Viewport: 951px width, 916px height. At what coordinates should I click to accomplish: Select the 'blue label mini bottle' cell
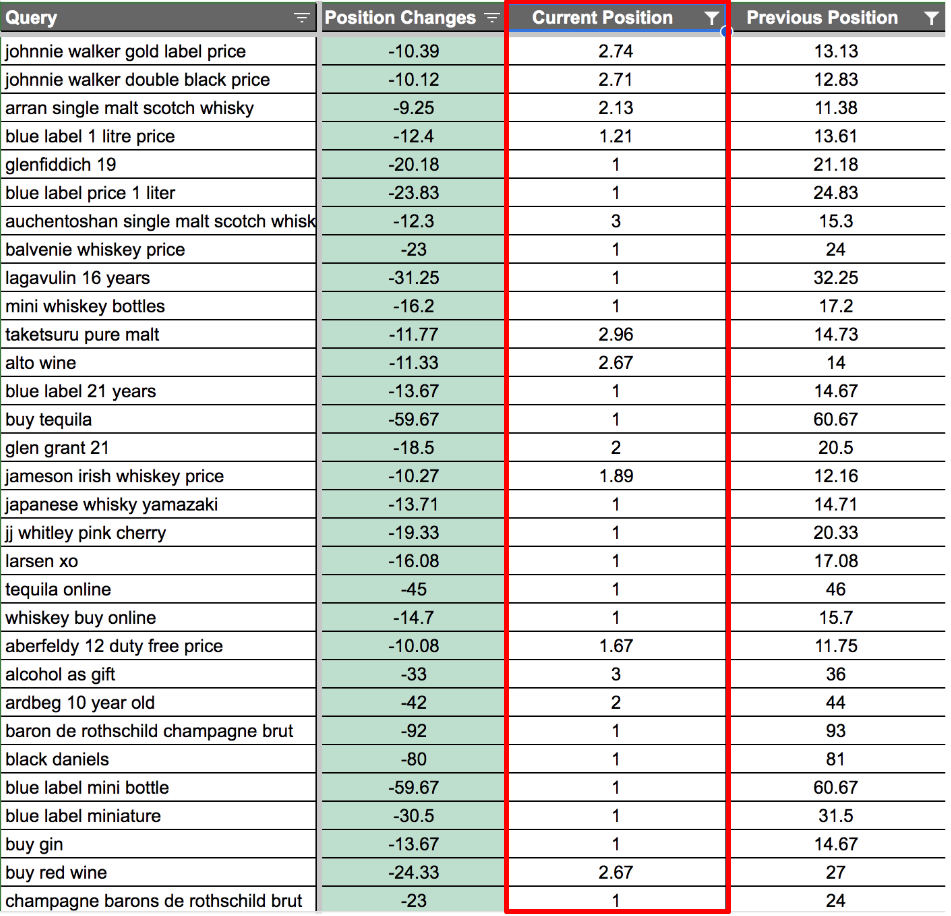coord(159,787)
